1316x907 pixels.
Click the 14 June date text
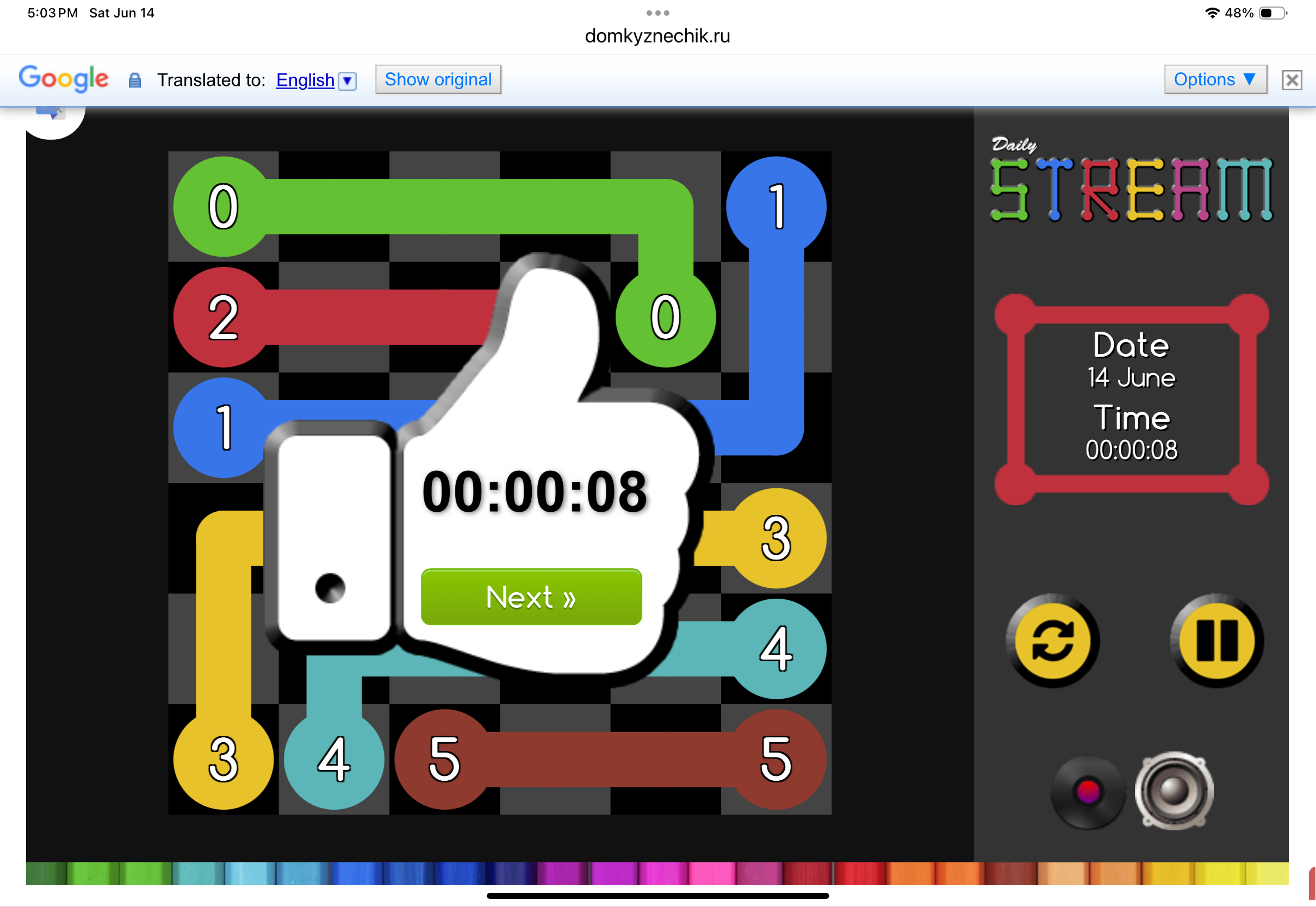(x=1131, y=377)
